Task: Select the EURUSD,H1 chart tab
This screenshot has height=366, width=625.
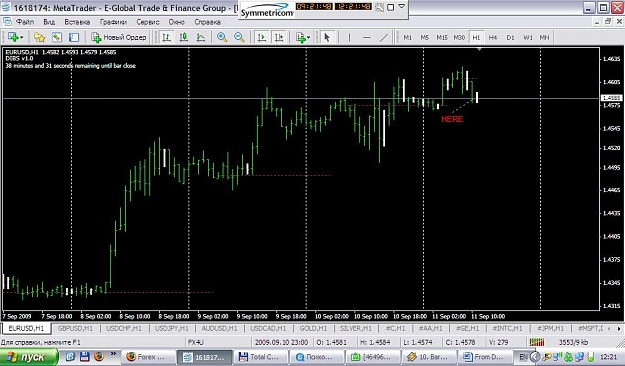Action: (x=26, y=329)
